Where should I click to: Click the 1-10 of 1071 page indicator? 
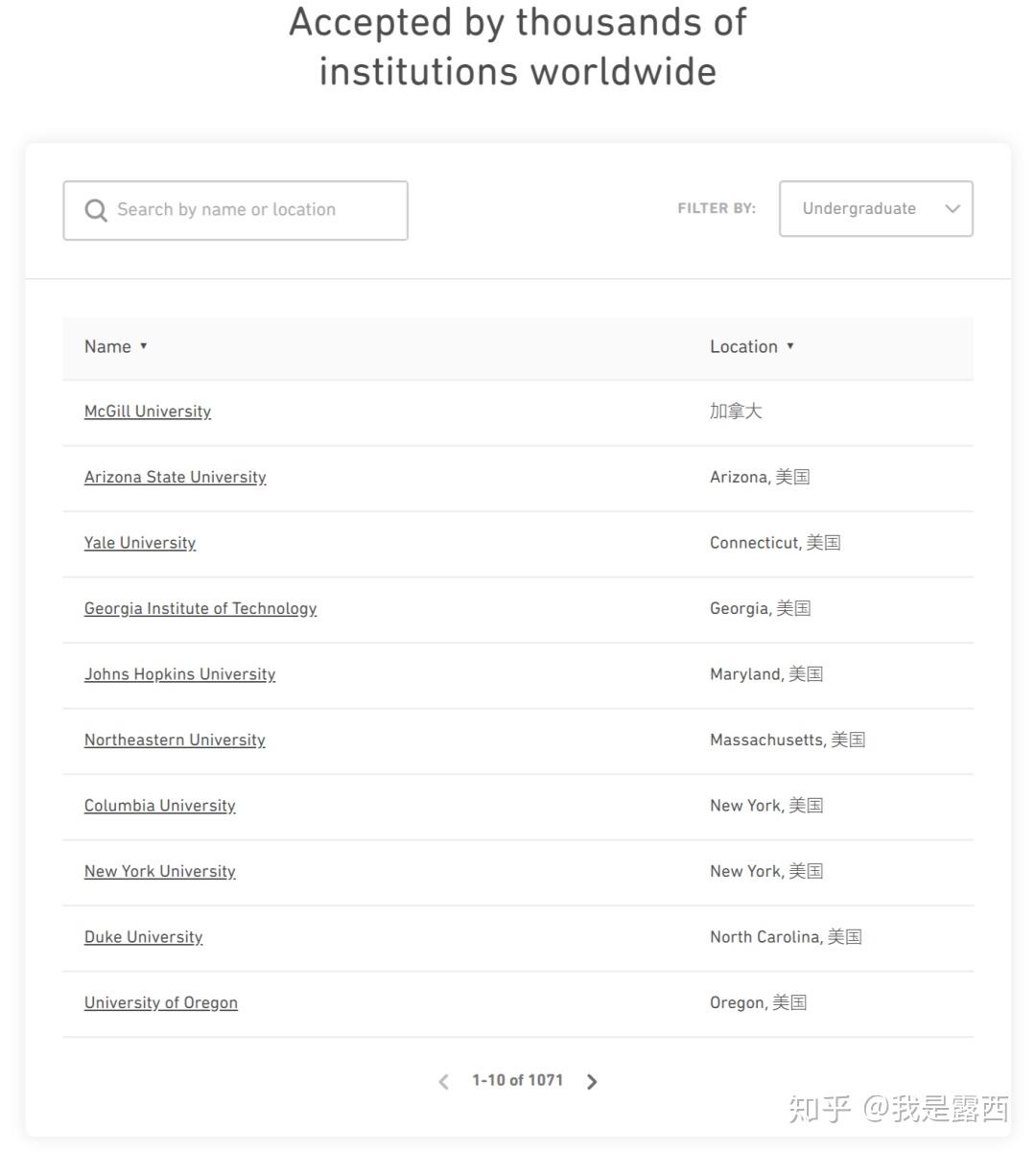(518, 1080)
